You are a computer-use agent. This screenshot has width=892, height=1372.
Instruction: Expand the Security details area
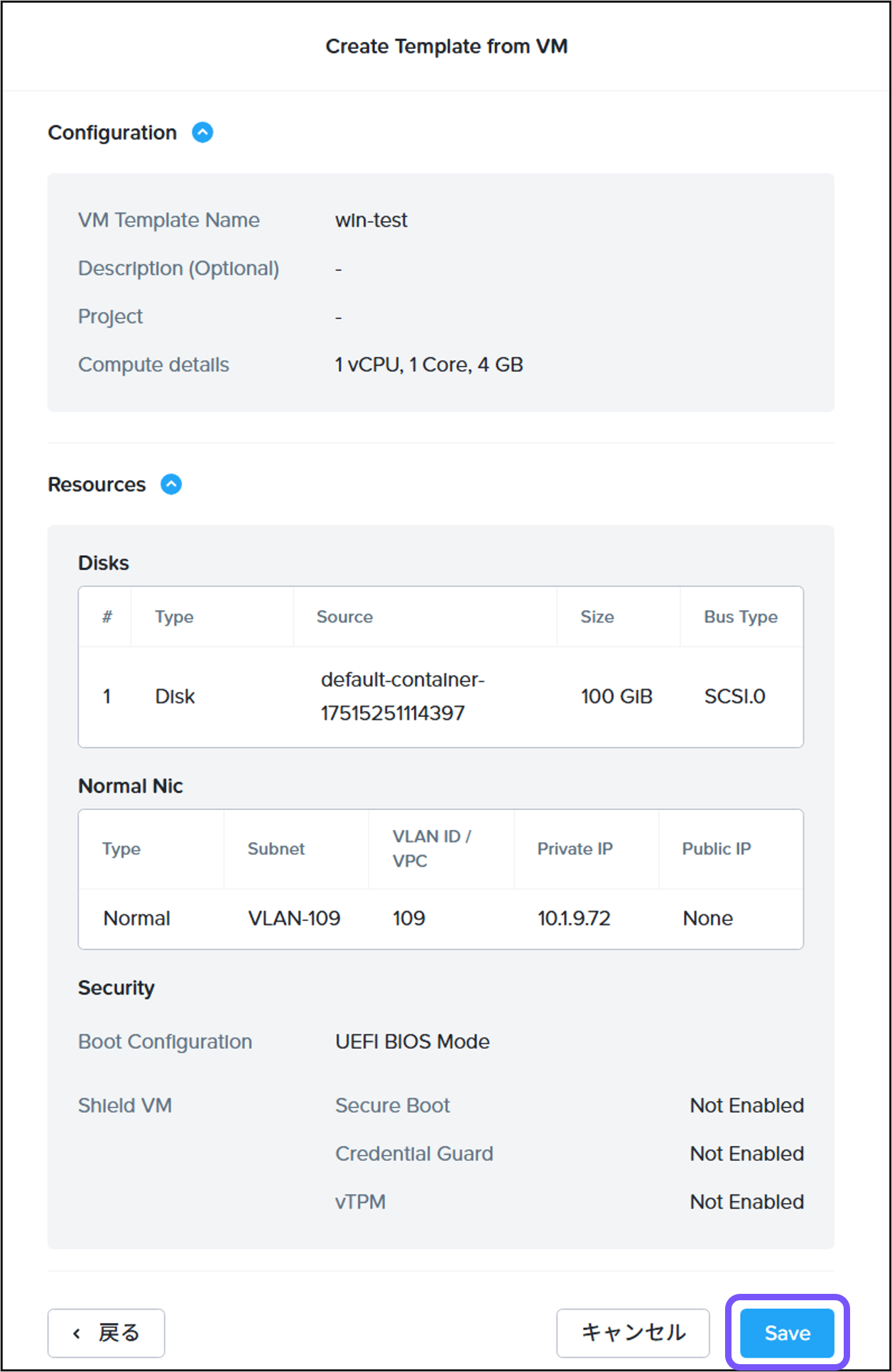click(x=116, y=988)
